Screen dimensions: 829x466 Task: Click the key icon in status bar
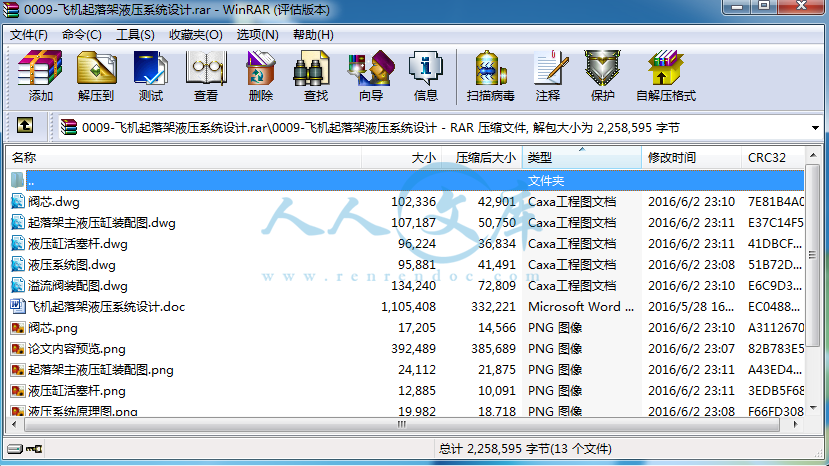click(34, 449)
